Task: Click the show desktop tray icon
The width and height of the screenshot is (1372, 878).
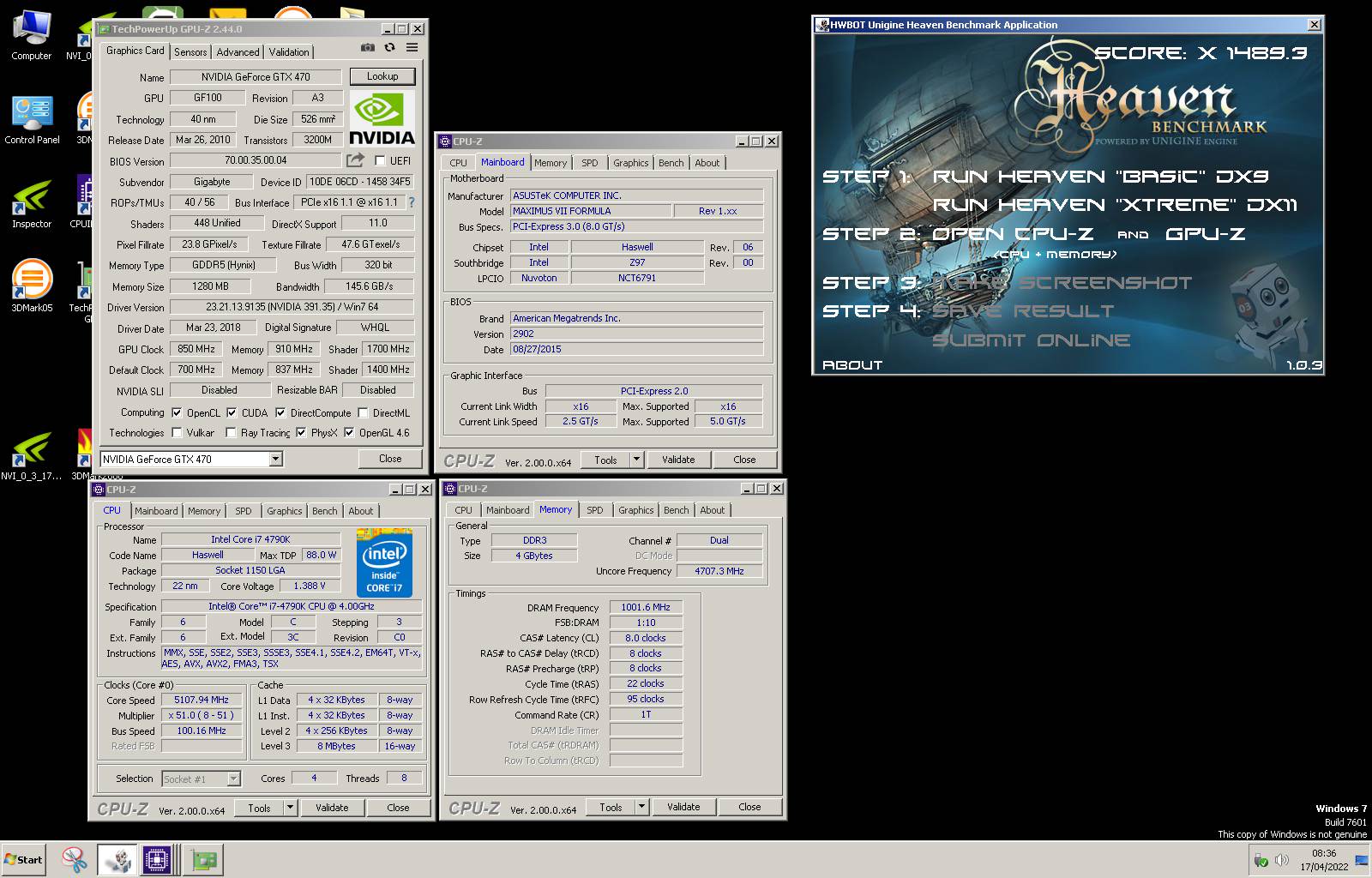Action: click(1362, 860)
